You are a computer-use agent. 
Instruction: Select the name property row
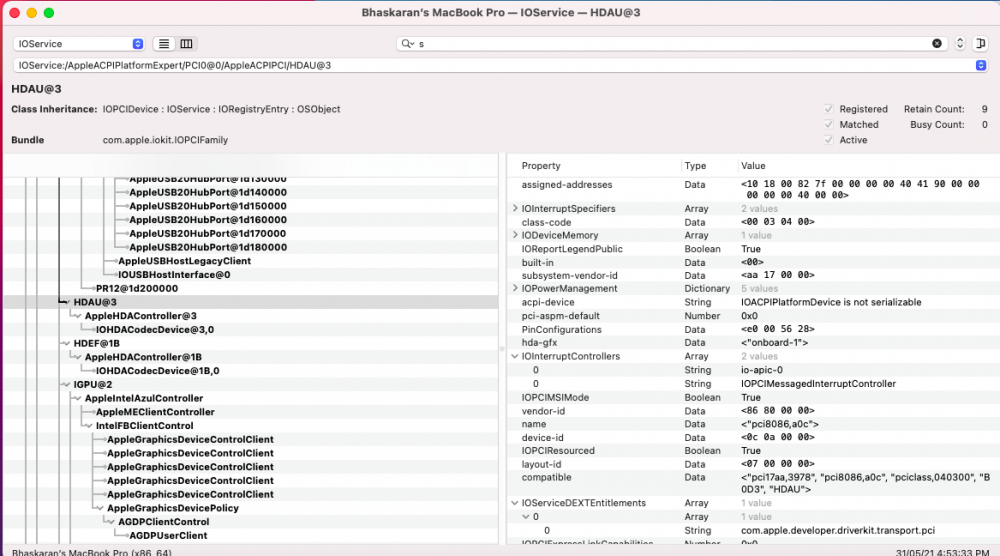pos(754,424)
